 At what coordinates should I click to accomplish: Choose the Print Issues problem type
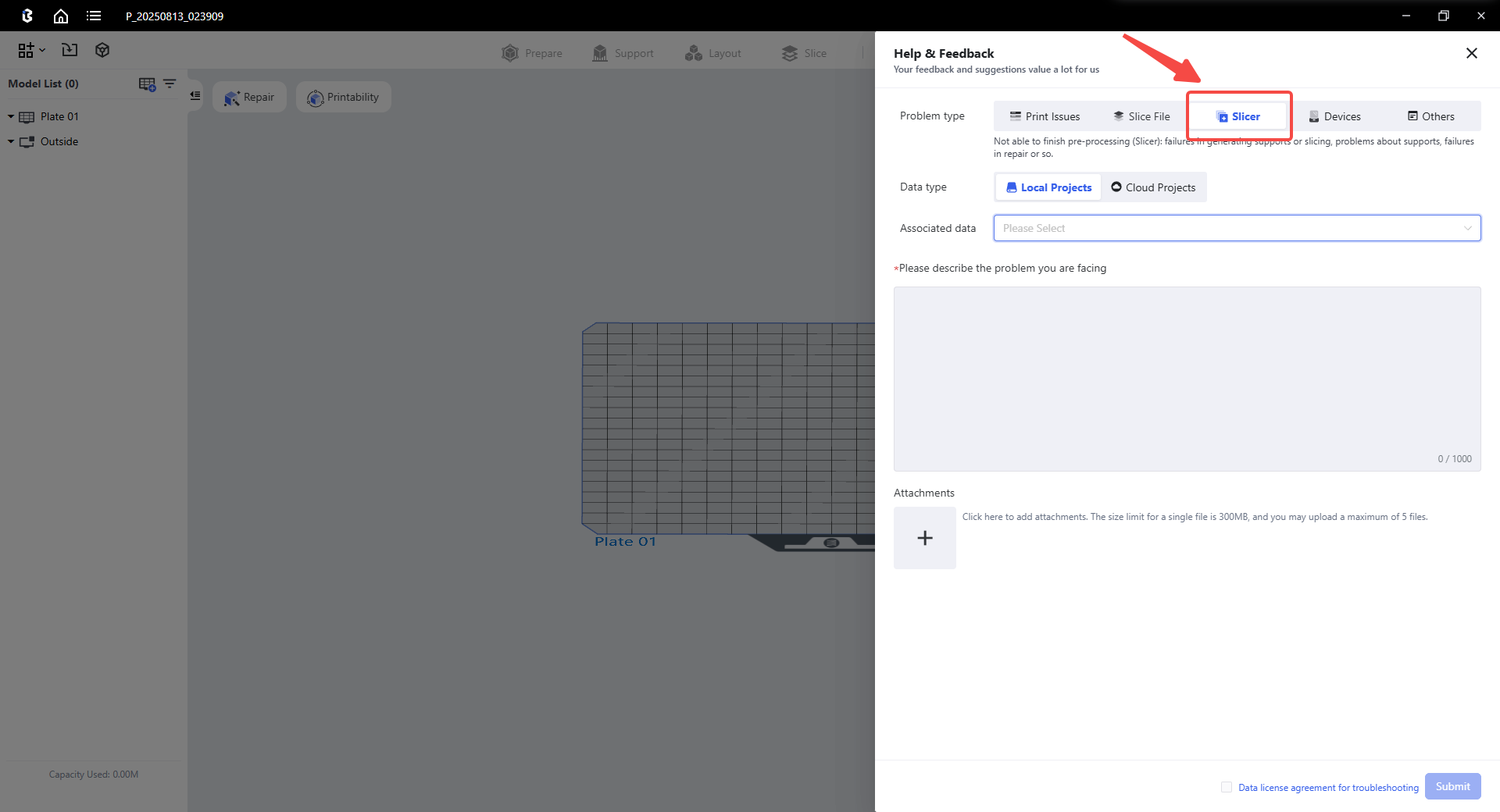[x=1045, y=116]
